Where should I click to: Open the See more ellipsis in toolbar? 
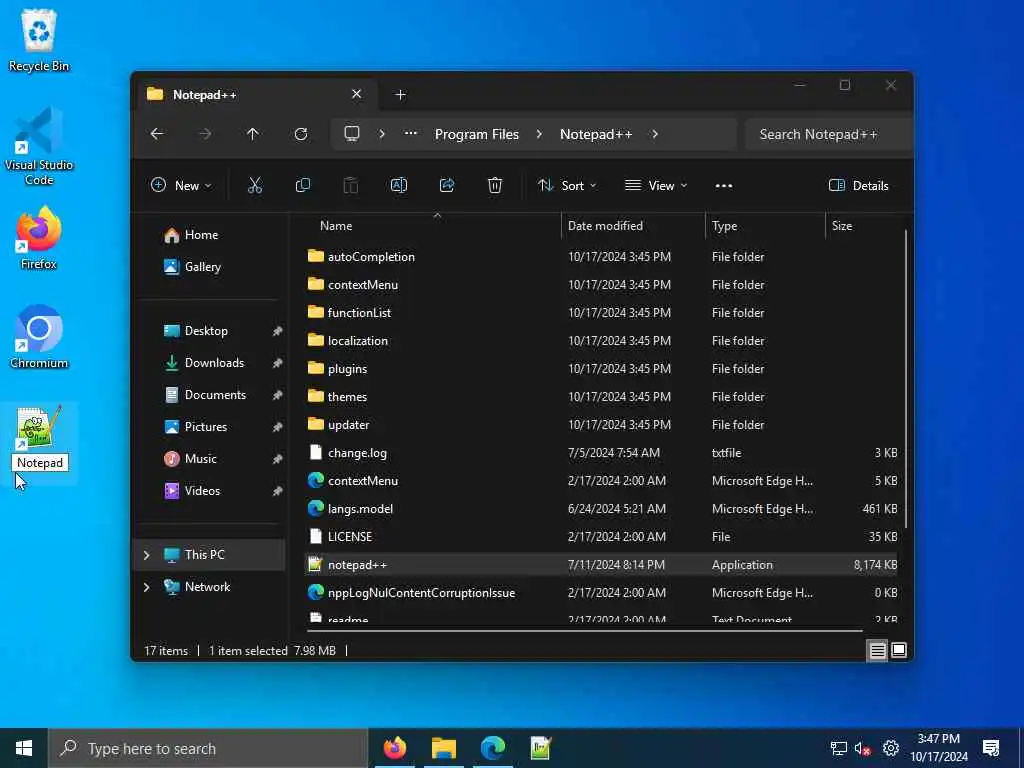point(724,185)
